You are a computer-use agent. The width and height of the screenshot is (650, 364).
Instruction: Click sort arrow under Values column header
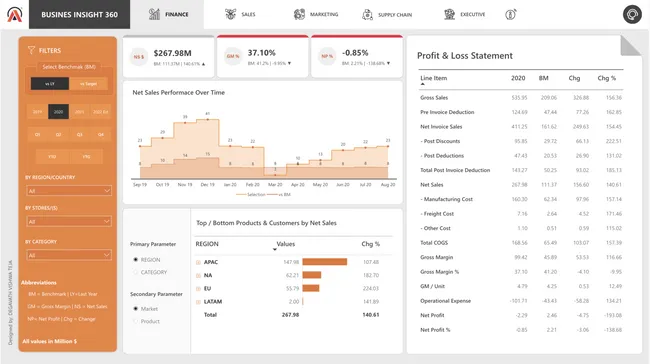pyautogui.click(x=274, y=250)
